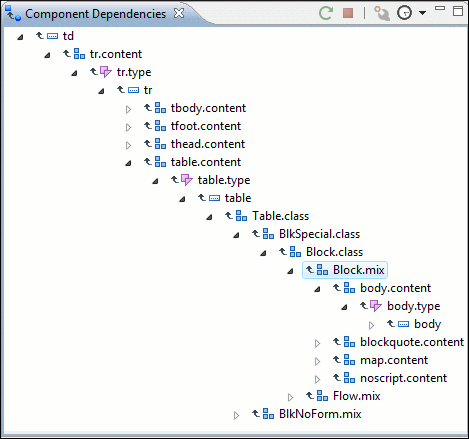Maximize the Component Dependencies view
469x439 pixels.
[458, 11]
